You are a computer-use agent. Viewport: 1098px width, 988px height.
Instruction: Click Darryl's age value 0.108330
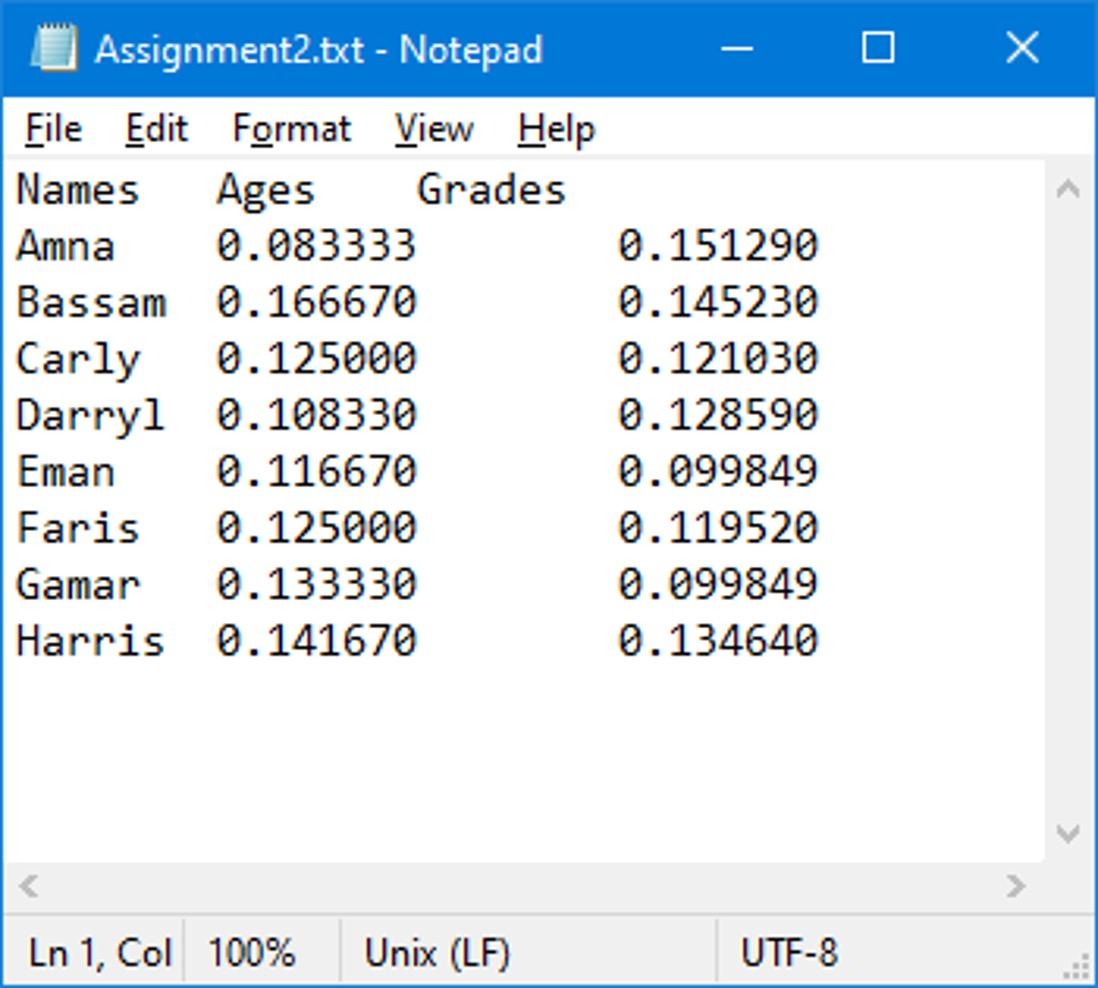(x=317, y=415)
